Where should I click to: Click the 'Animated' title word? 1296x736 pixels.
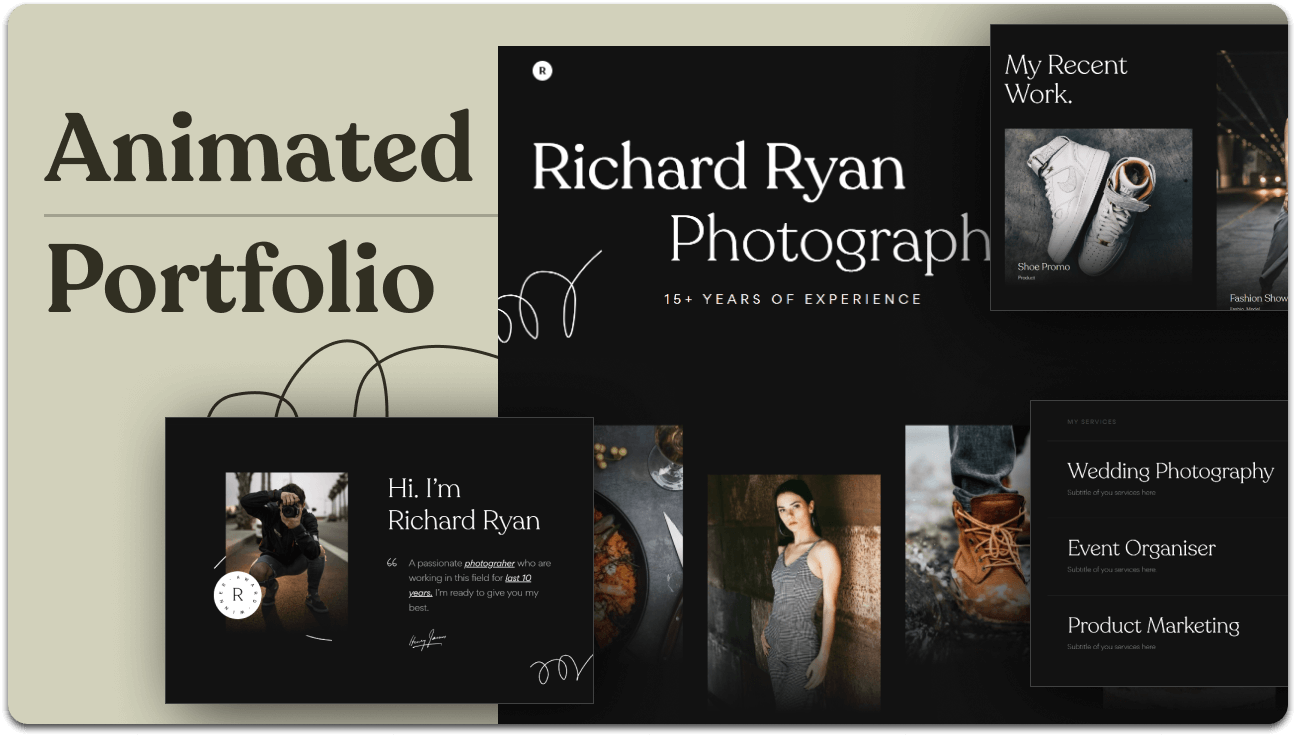pos(258,147)
